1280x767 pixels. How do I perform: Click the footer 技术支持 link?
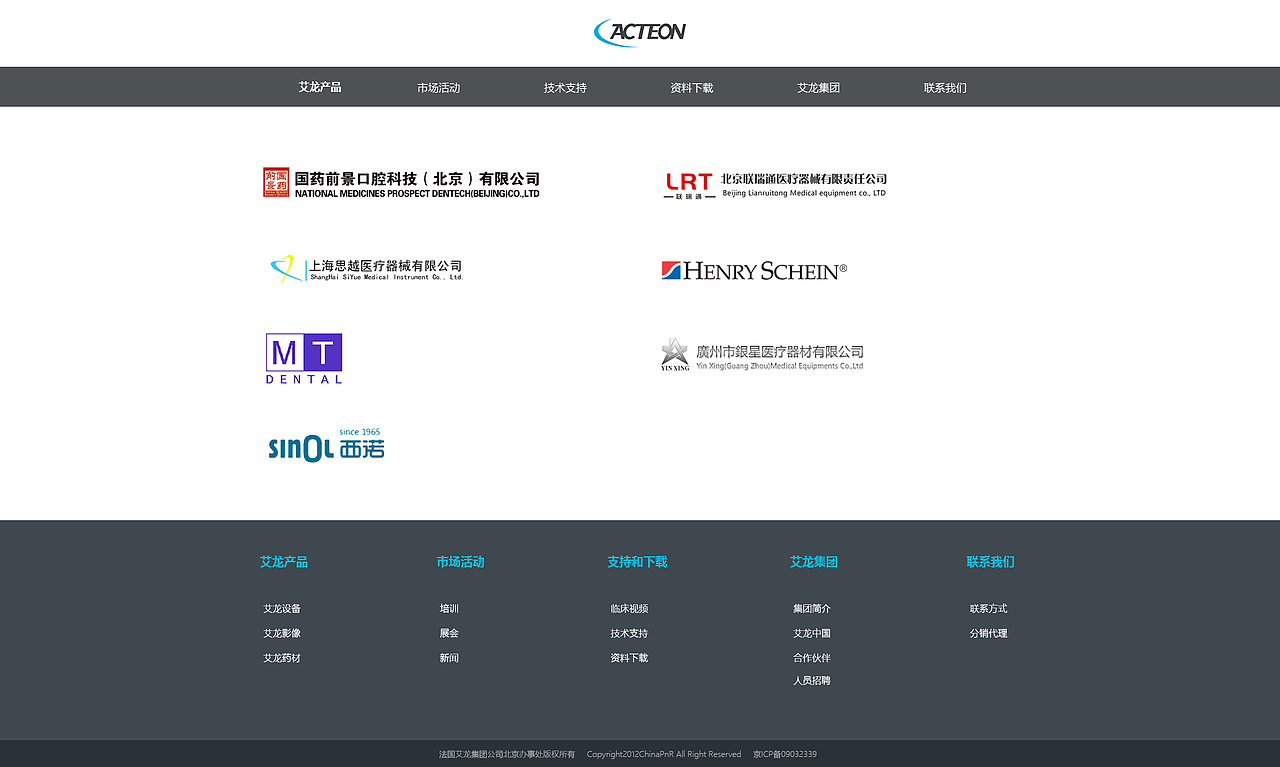[629, 634]
